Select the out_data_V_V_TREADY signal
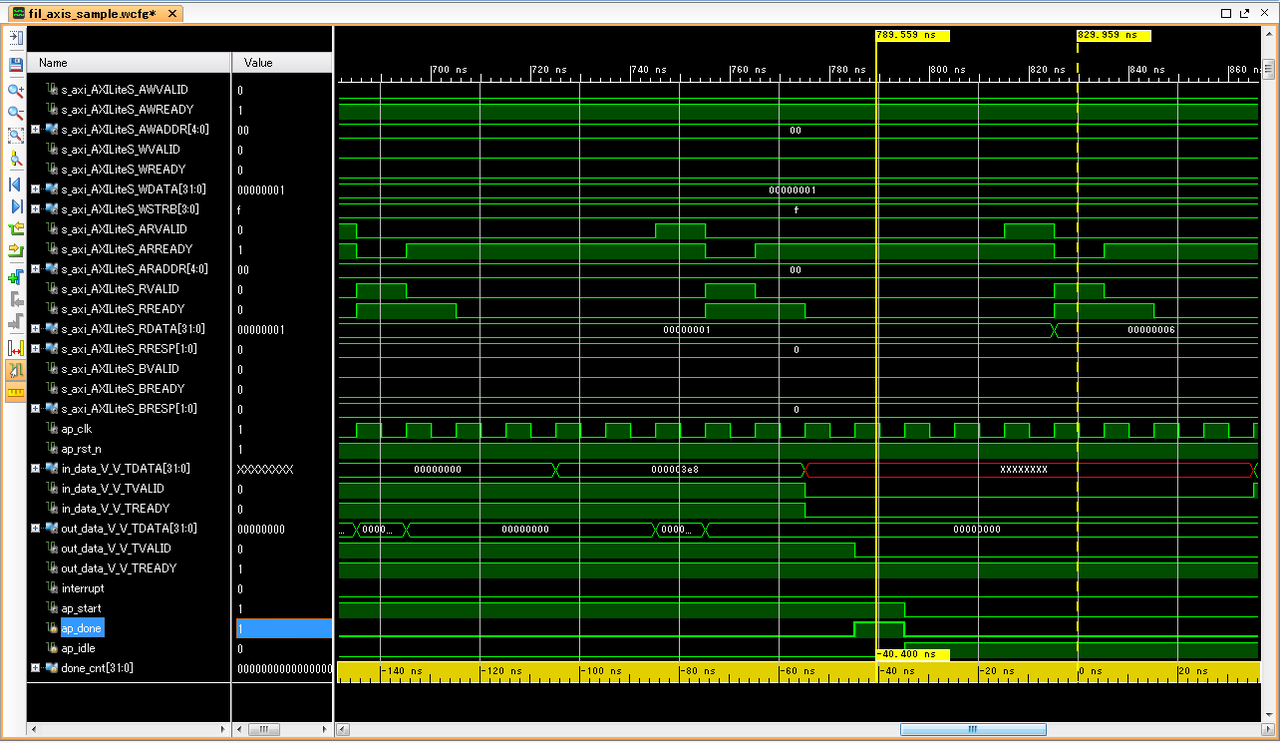This screenshot has height=743, width=1280. 119,569
